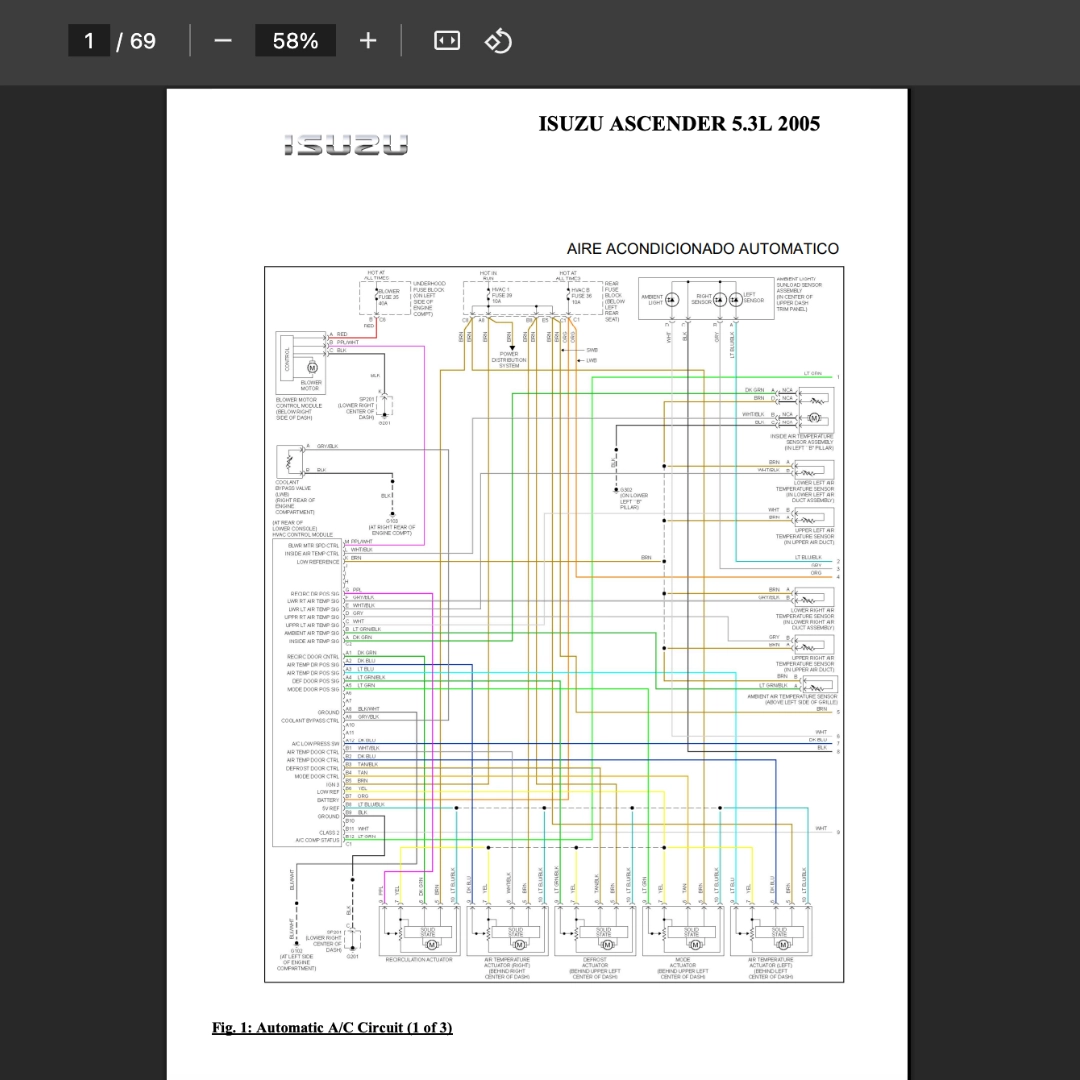
Task: Click the Coolant Bypass Valve label
Action: click(x=295, y=497)
